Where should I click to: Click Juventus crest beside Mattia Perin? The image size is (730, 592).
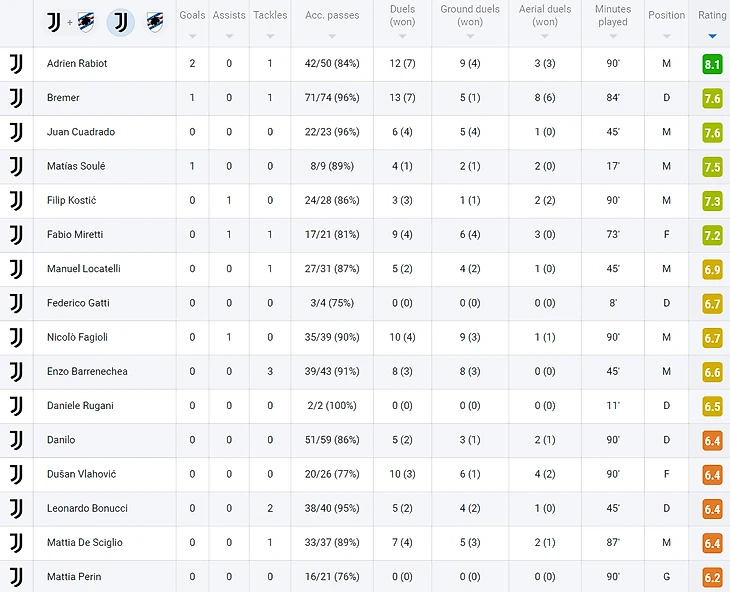(16, 577)
